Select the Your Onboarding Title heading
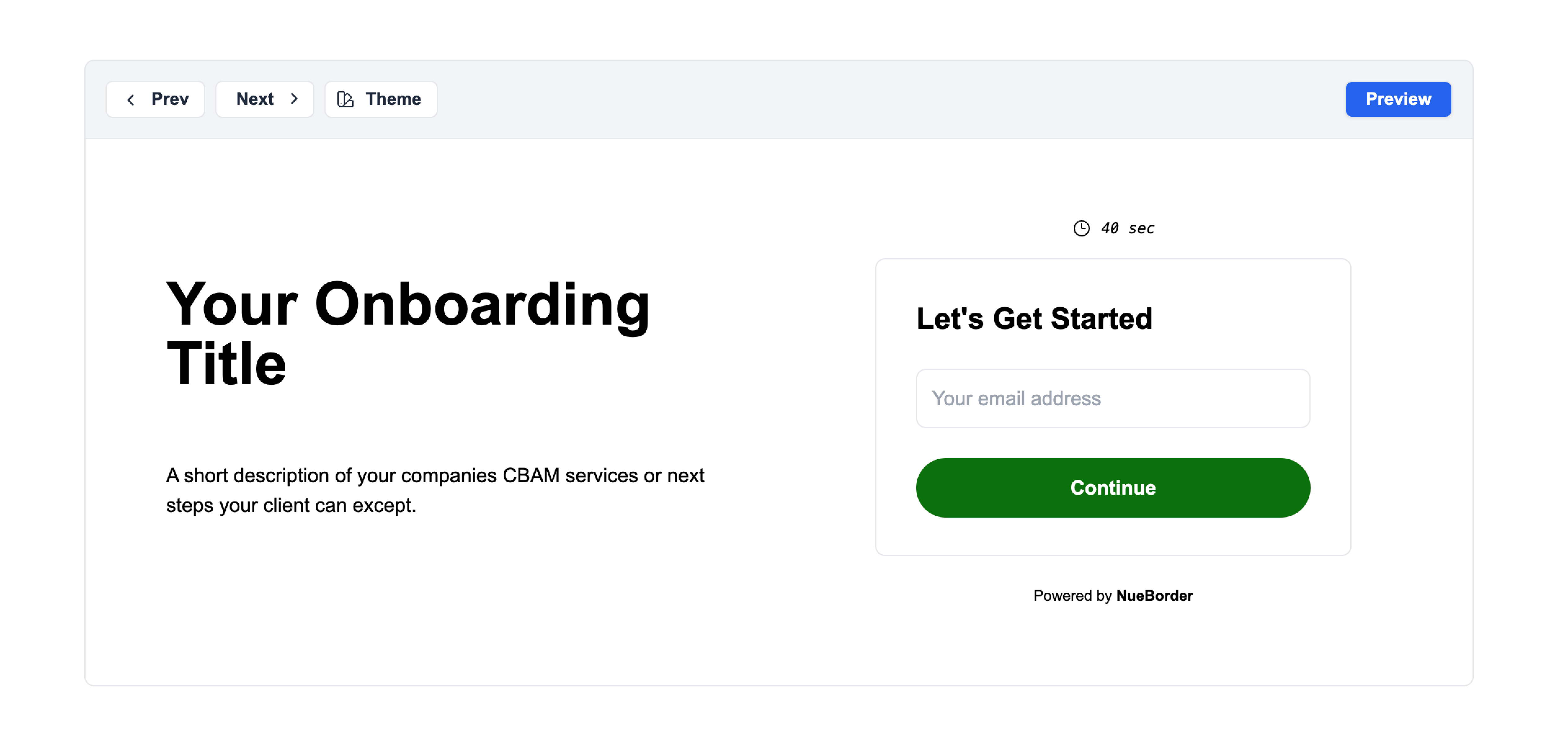The width and height of the screenshot is (1568, 746). [x=408, y=334]
